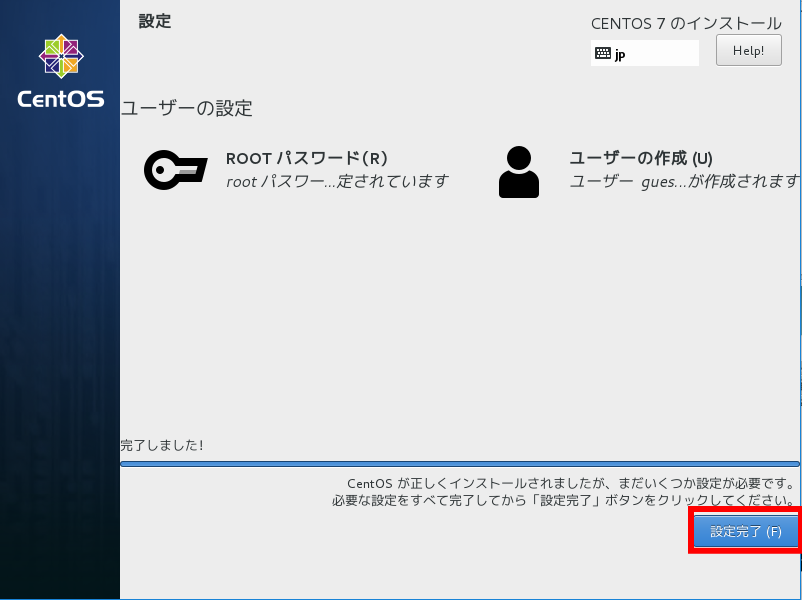Click the 完了しました! status text
Viewport: 802px width, 600px height.
pyautogui.click(x=162, y=445)
